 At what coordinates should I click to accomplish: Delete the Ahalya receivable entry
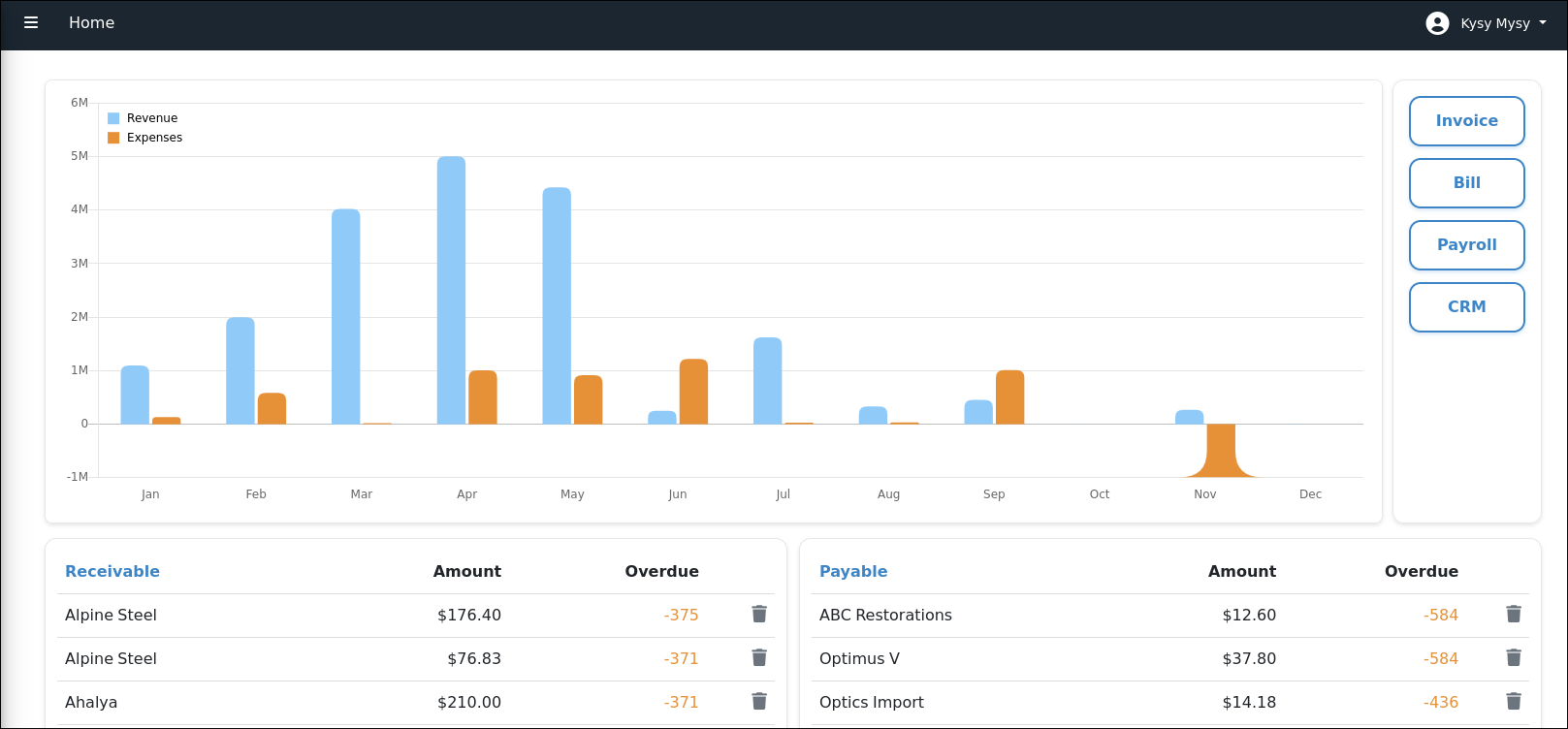[x=759, y=701]
